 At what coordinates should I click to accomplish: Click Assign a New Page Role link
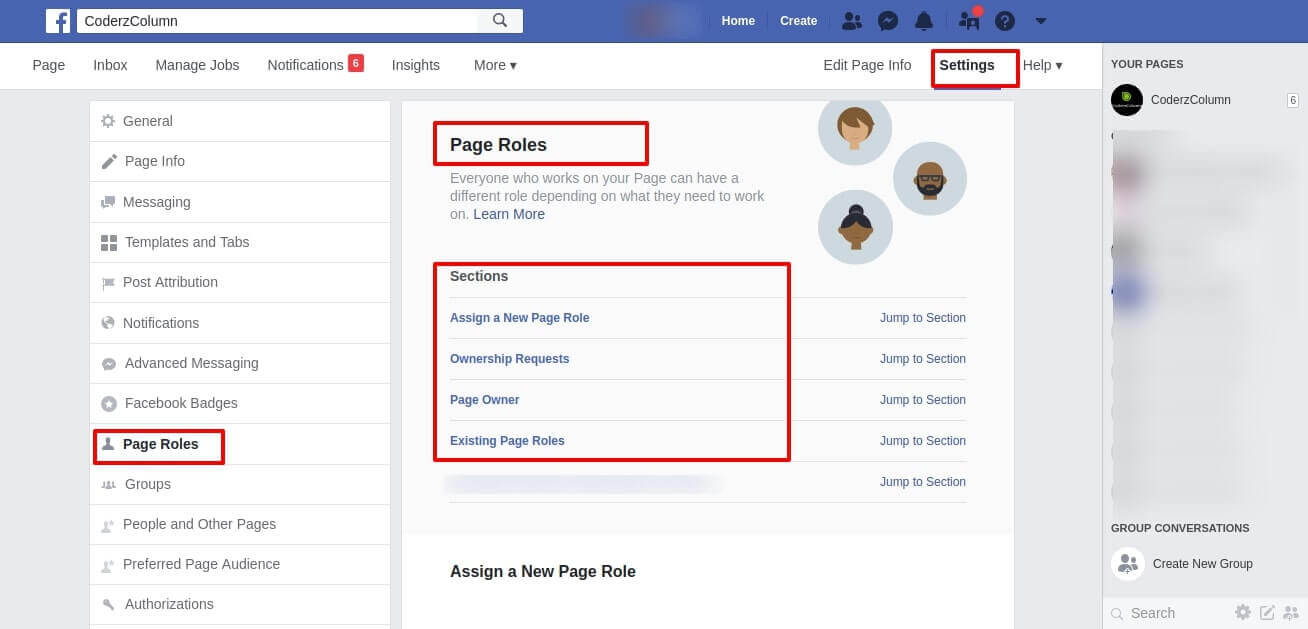pos(519,318)
